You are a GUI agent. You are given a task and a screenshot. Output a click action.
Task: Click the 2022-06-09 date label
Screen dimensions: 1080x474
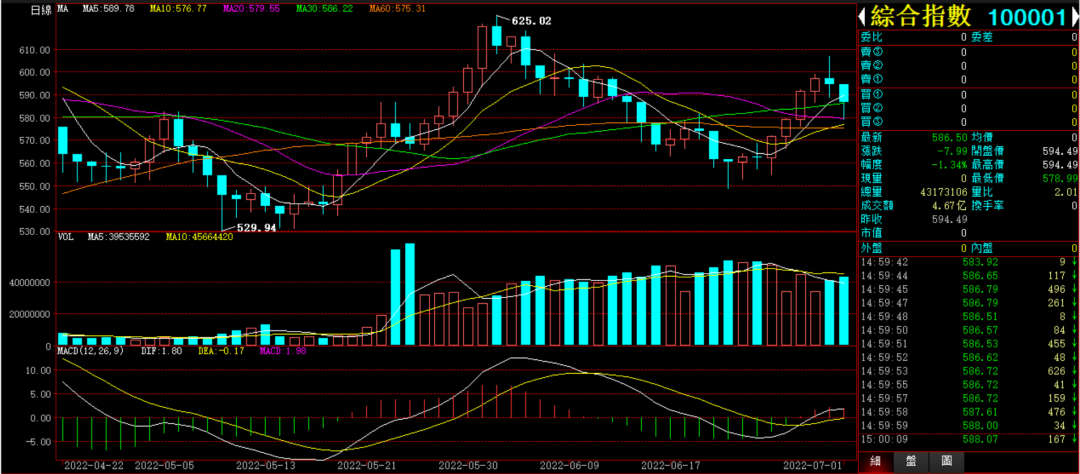[x=568, y=465]
